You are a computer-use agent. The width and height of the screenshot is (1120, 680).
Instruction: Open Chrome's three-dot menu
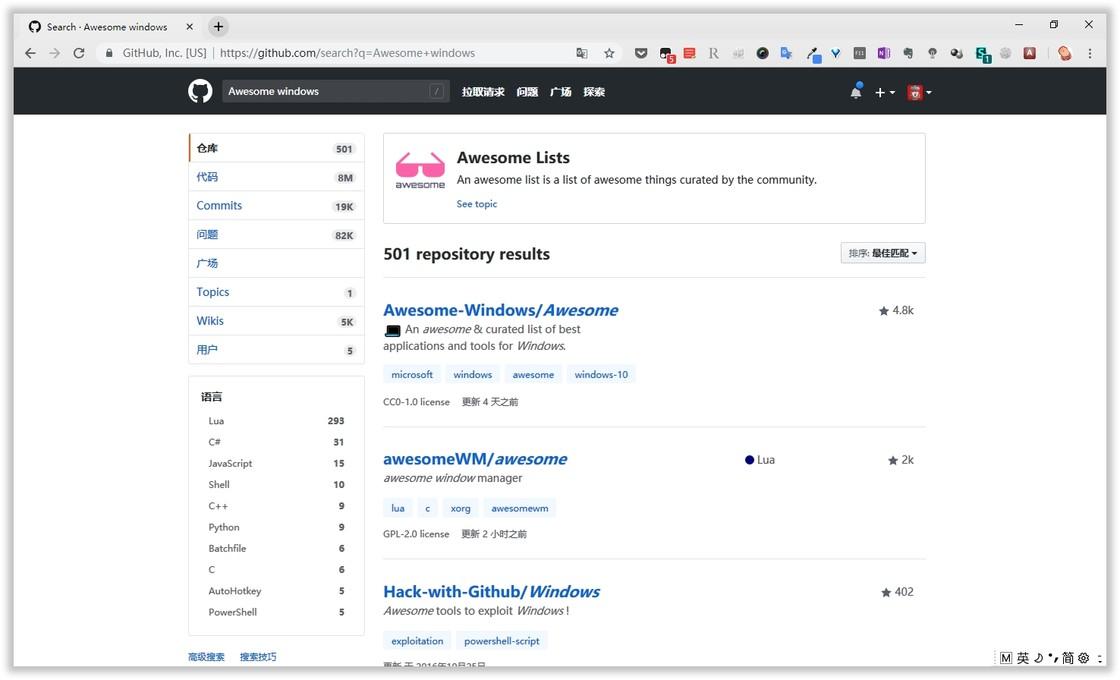click(x=1089, y=52)
